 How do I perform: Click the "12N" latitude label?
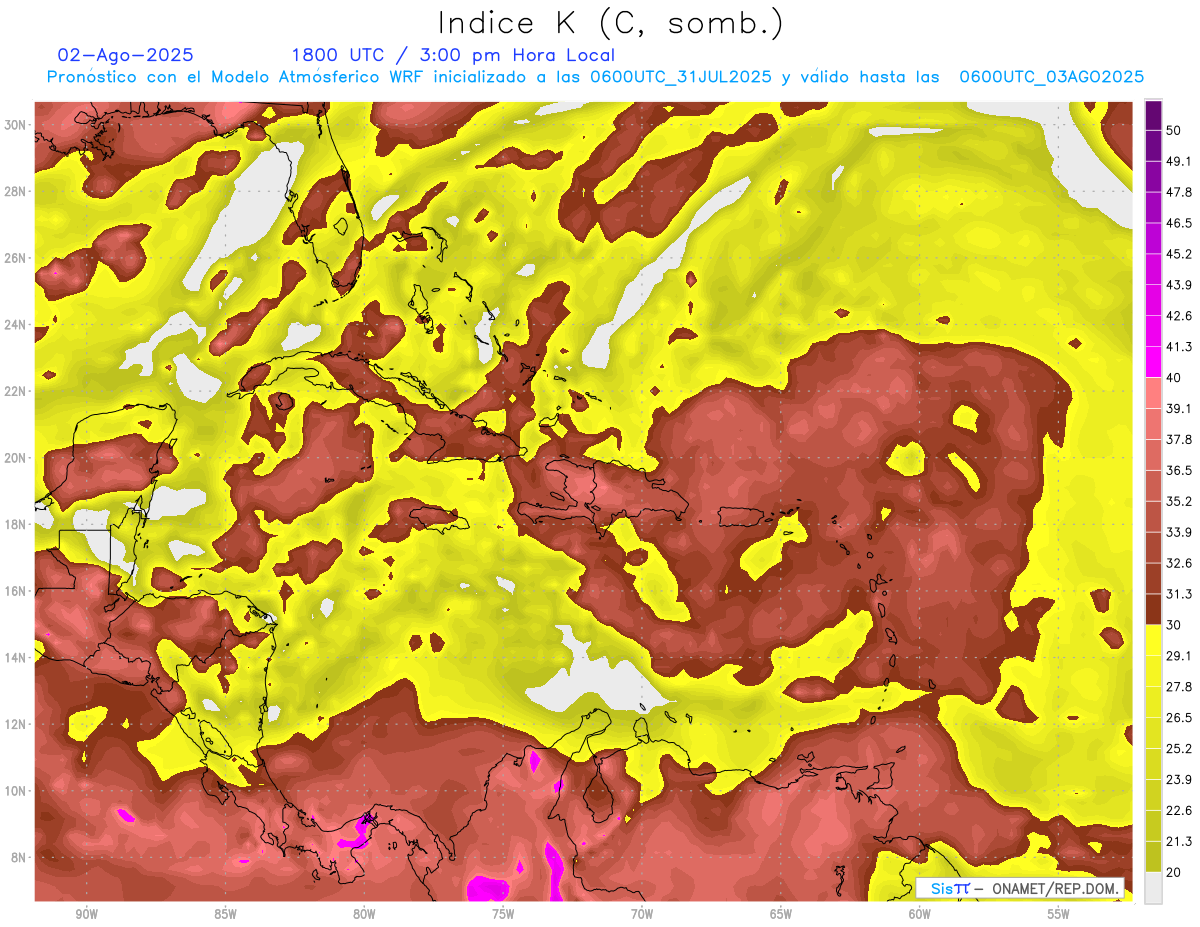click(17, 723)
